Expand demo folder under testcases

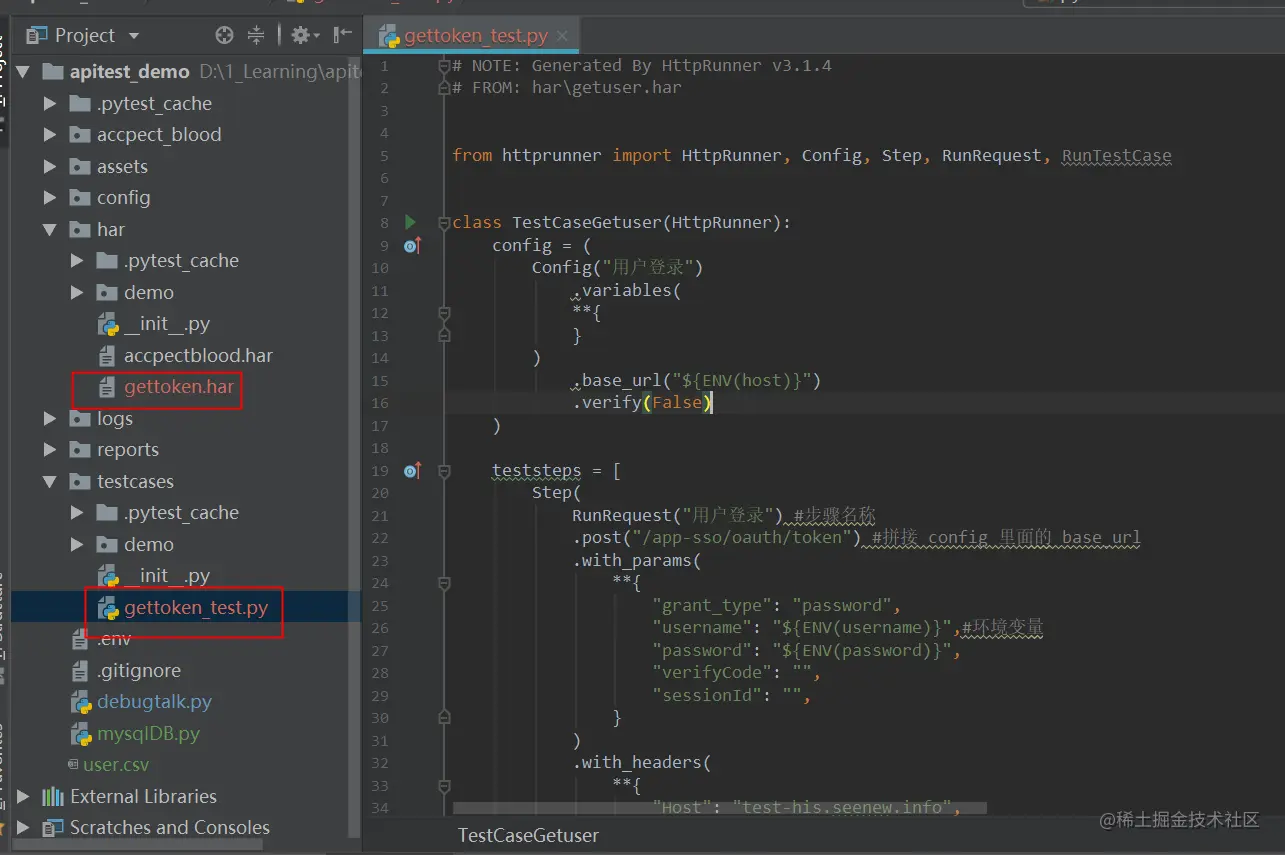pyautogui.click(x=77, y=545)
